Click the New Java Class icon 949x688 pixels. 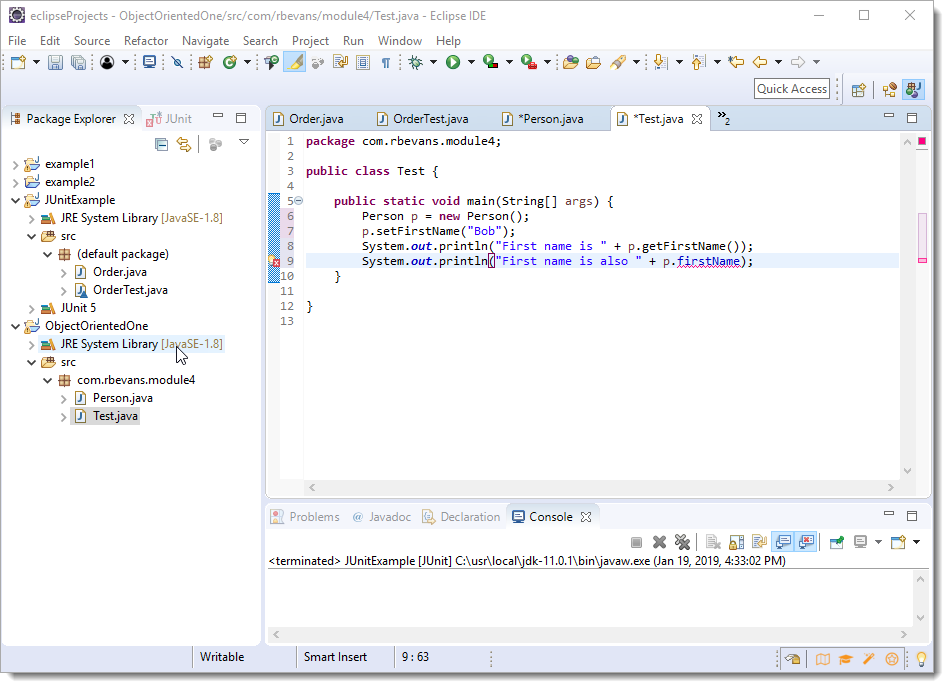click(x=229, y=62)
